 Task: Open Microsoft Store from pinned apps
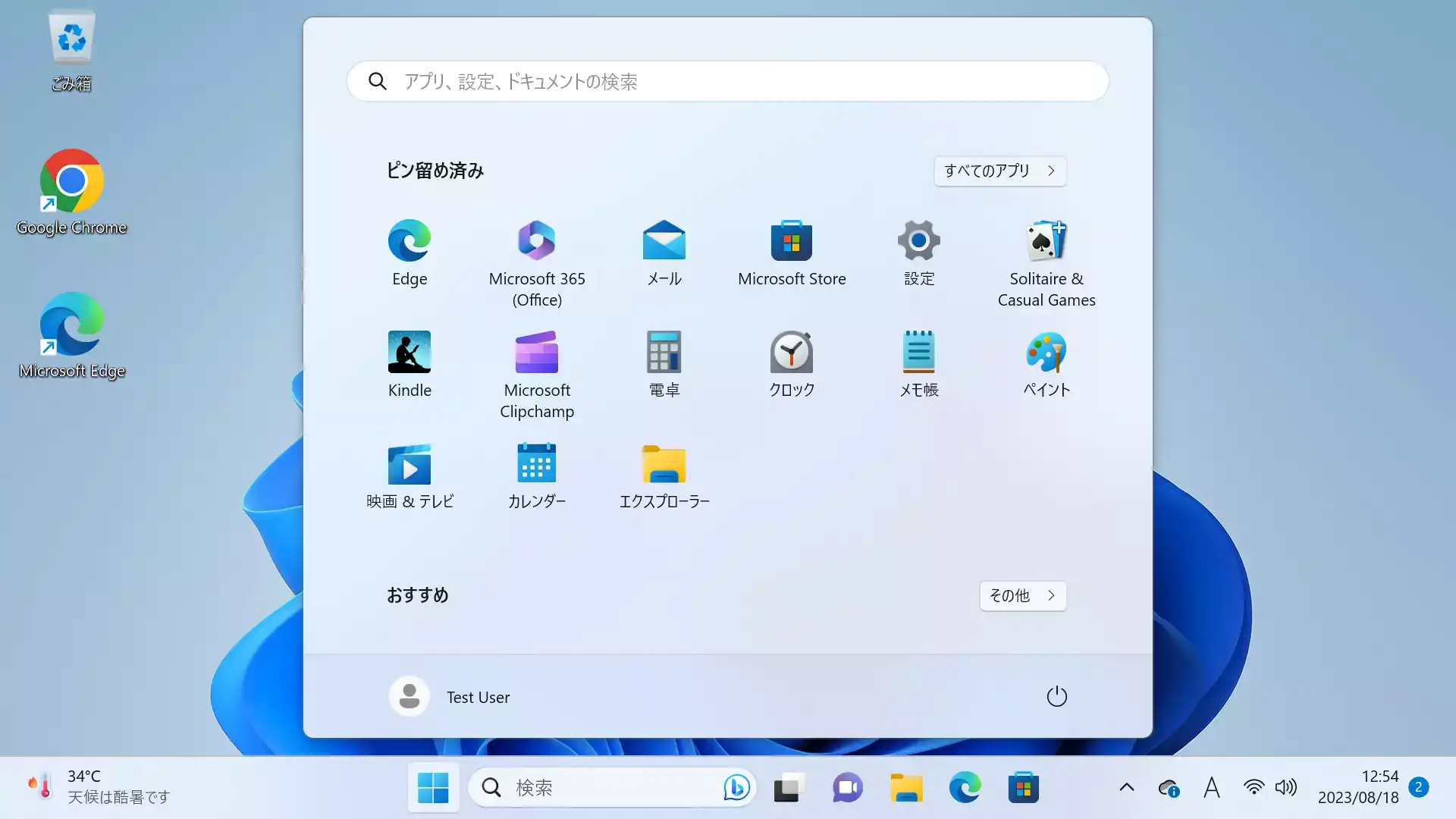[792, 254]
